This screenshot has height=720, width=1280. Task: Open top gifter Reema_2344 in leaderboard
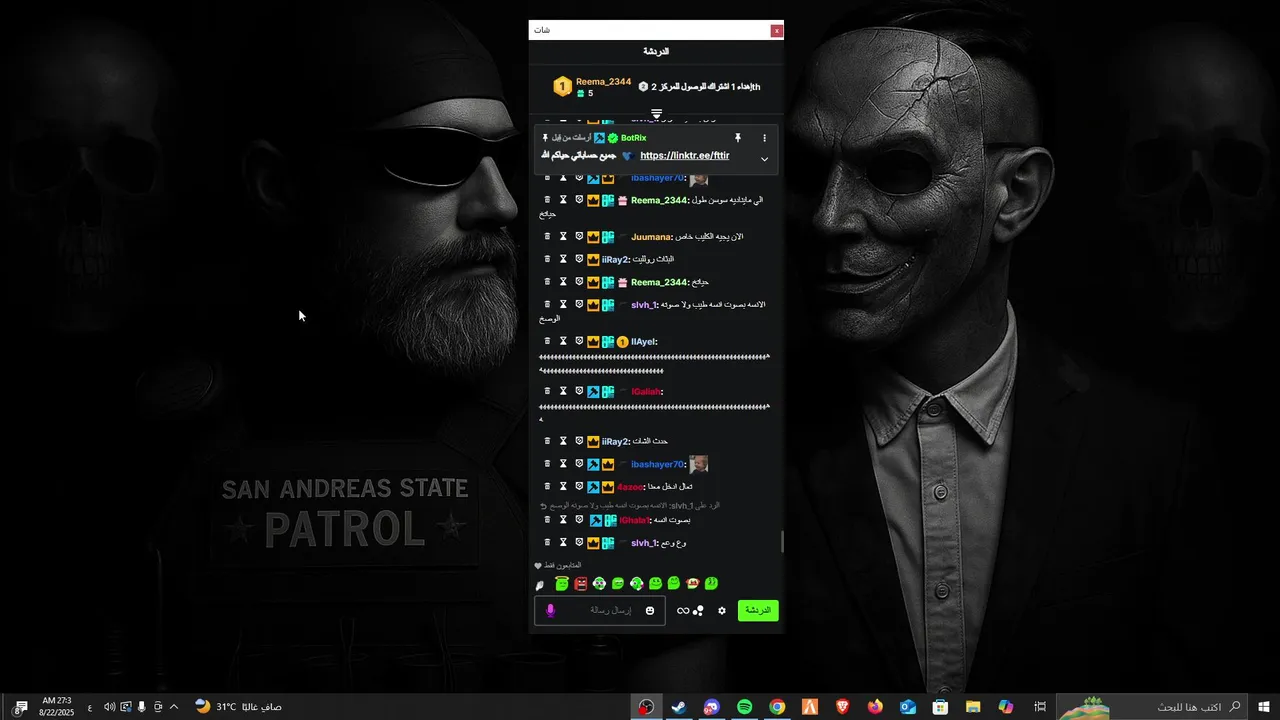coord(603,82)
